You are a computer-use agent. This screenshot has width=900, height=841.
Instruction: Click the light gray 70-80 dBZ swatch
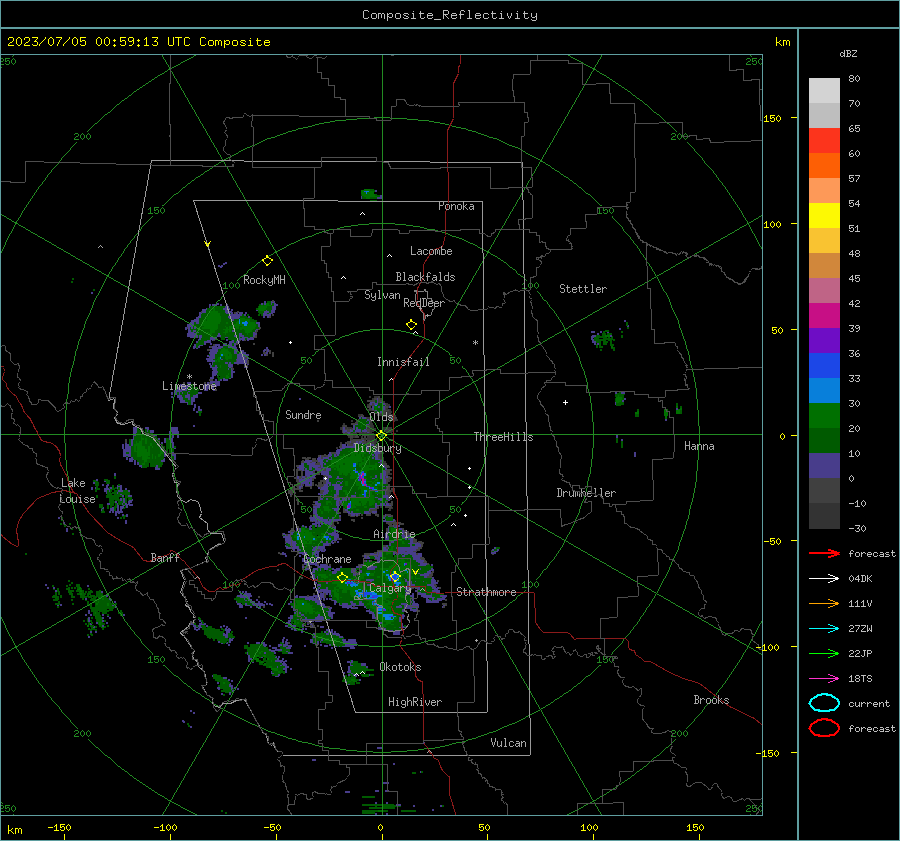824,91
